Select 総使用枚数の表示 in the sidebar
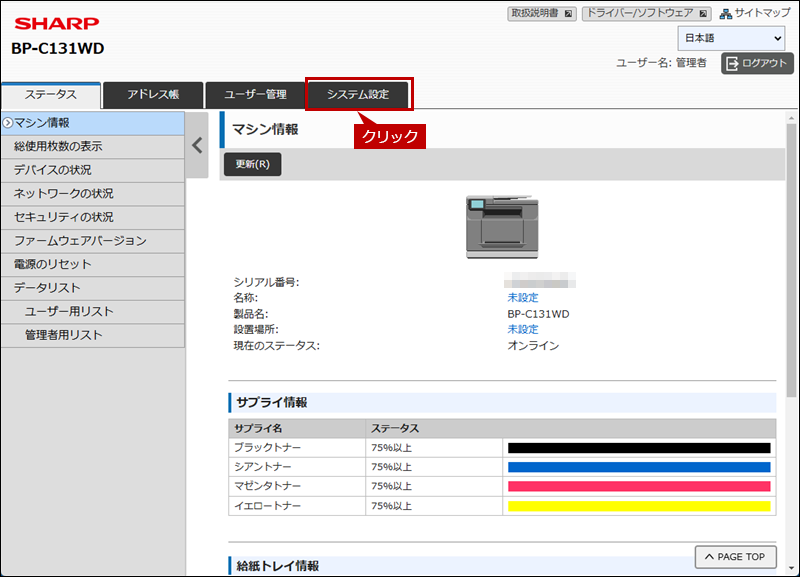Image resolution: width=800 pixels, height=577 pixels. (x=58, y=146)
